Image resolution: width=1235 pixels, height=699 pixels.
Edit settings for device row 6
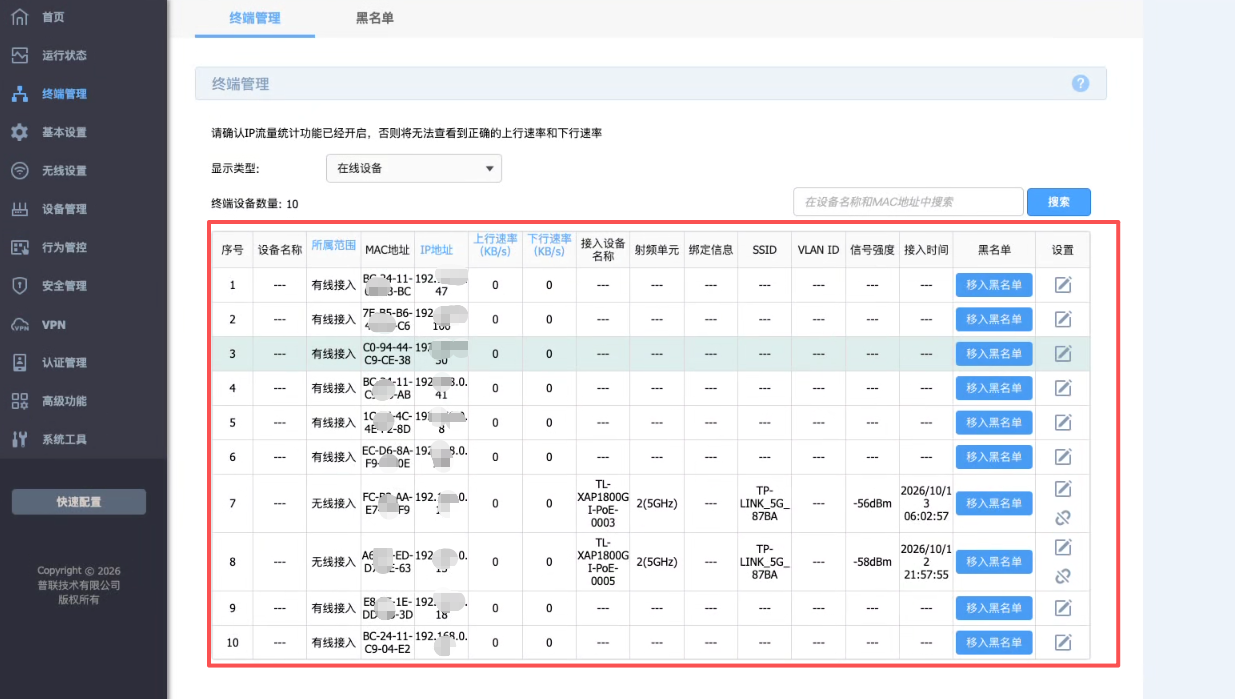(x=1063, y=456)
